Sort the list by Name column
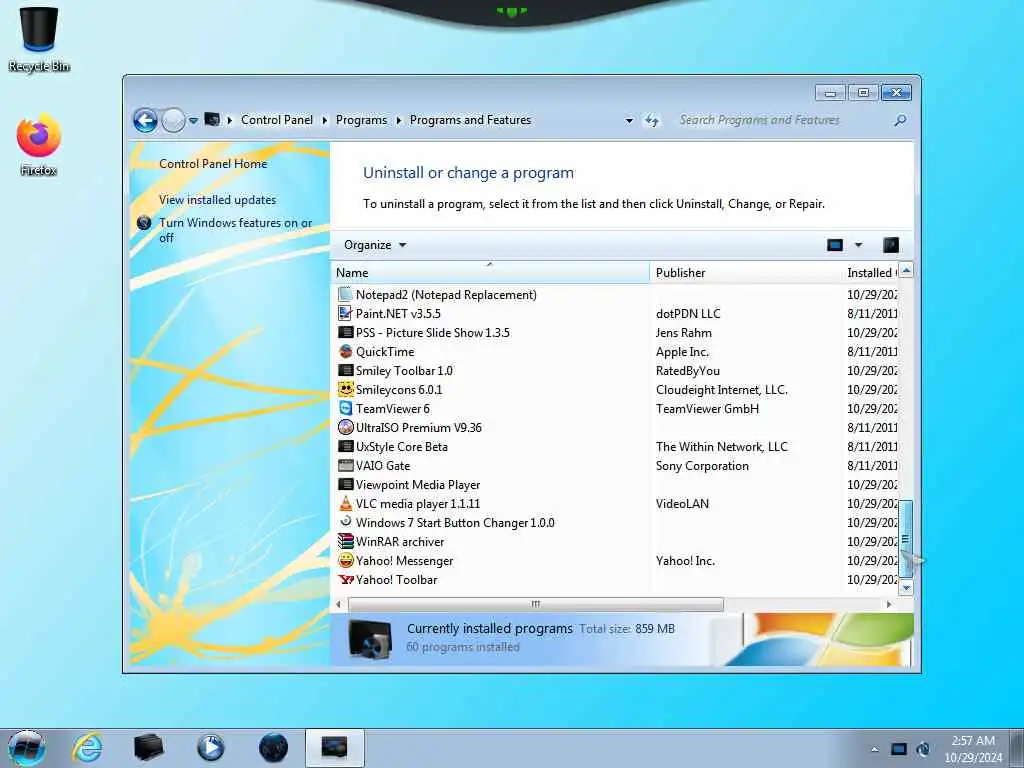Screen dimensions: 1024x768 [x=490, y=272]
